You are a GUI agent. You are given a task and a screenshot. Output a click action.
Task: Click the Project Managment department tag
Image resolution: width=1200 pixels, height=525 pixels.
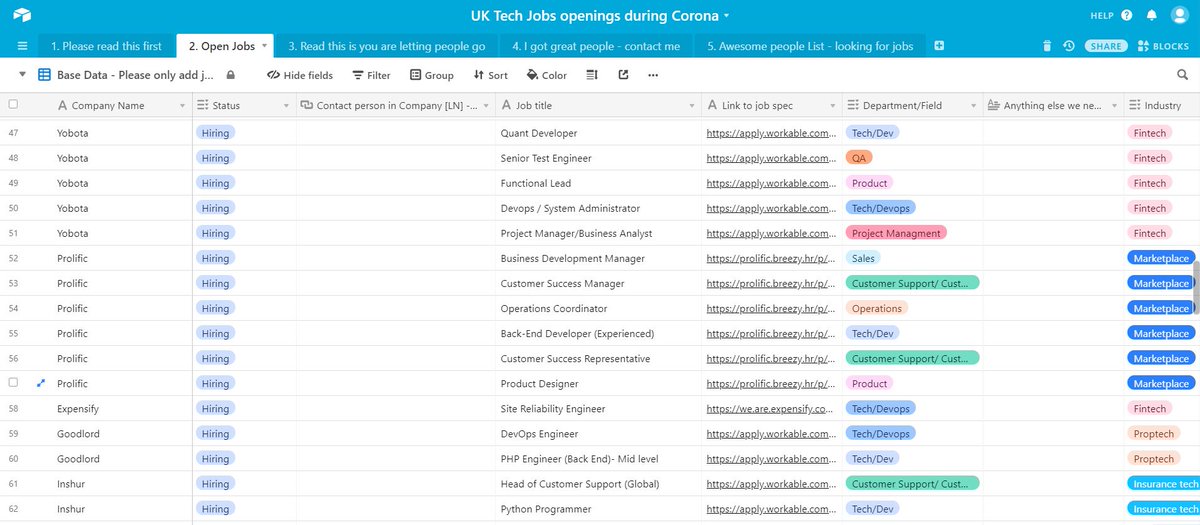click(x=896, y=233)
